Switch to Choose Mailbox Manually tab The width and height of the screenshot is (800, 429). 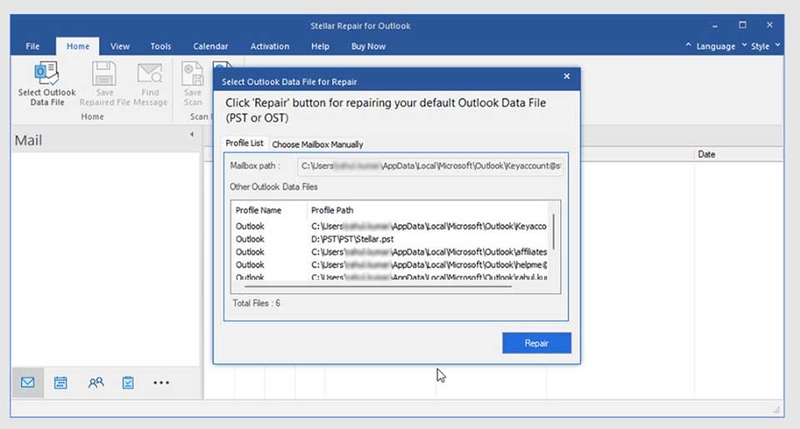(x=317, y=144)
